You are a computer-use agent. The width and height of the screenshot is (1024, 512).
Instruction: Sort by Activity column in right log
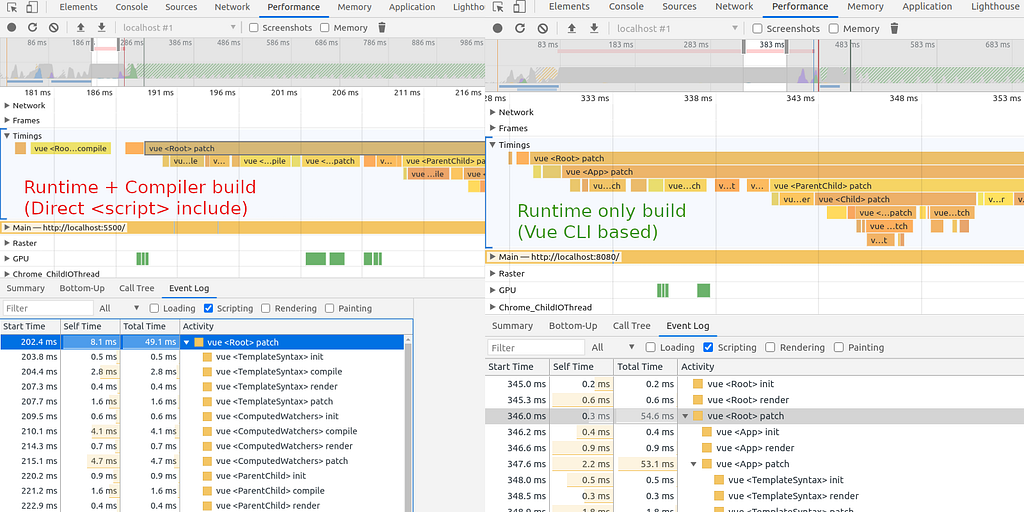tap(850, 367)
